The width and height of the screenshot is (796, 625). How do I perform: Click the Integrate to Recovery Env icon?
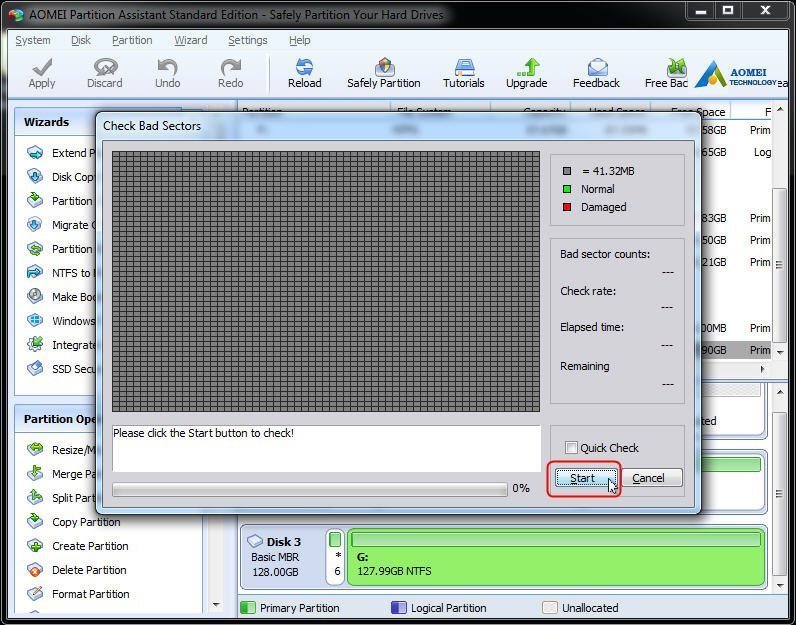[35, 344]
